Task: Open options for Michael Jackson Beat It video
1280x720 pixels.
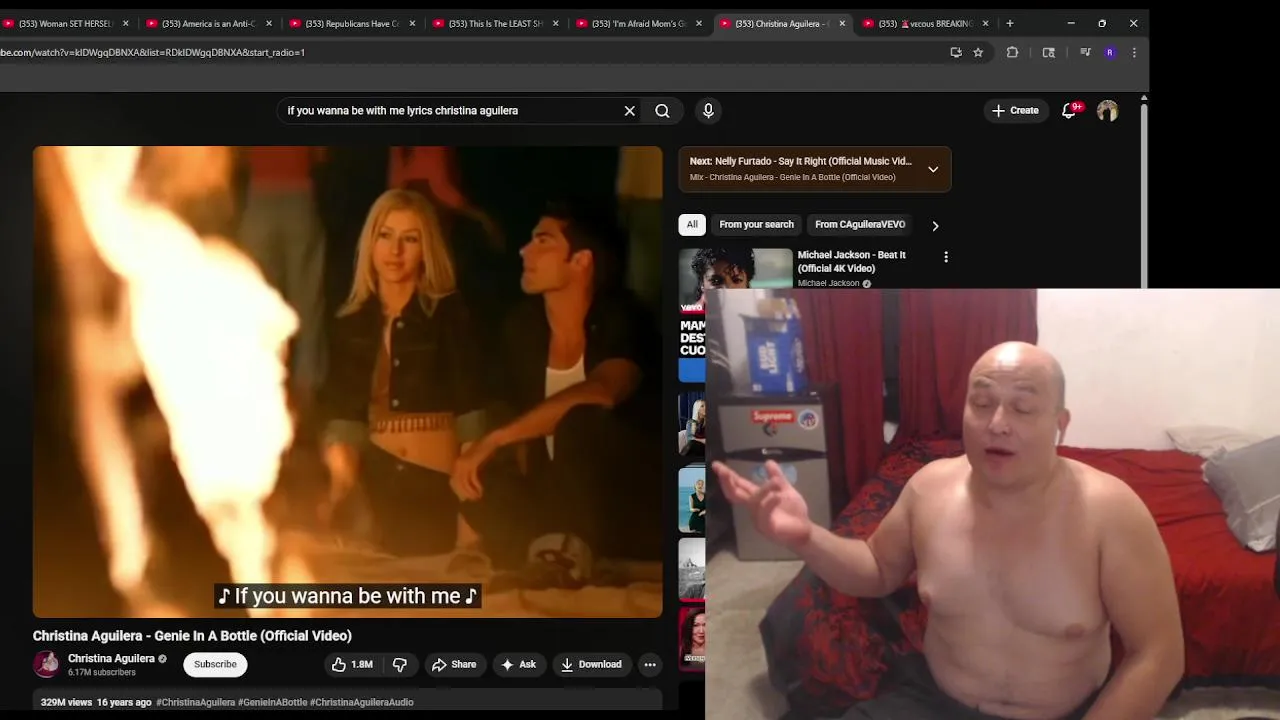Action: pyautogui.click(x=946, y=257)
